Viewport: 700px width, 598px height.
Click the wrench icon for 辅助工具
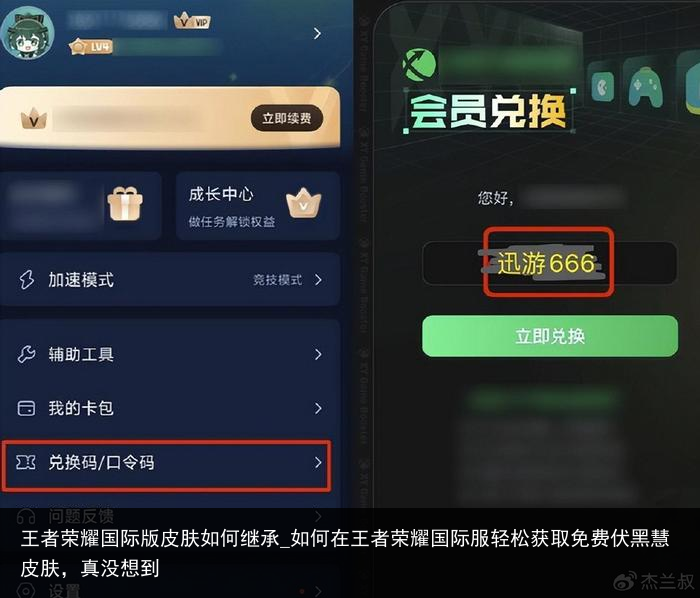click(26, 354)
